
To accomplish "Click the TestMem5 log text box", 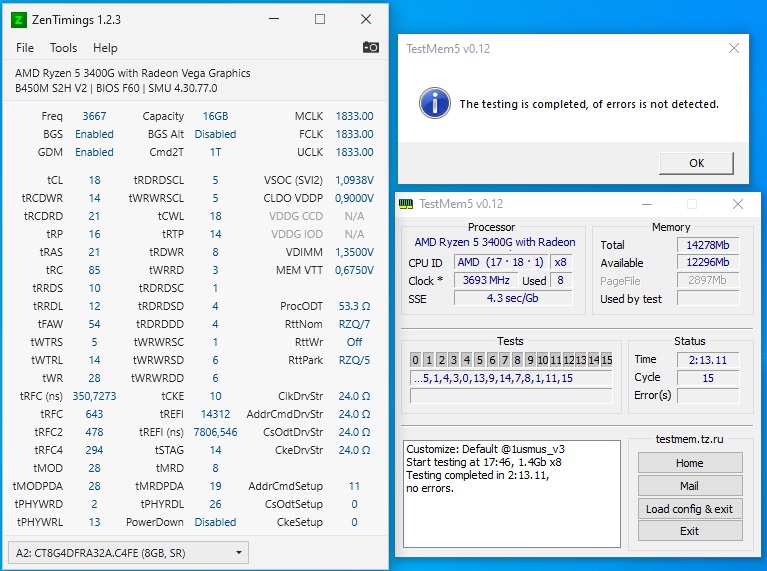I will click(x=512, y=494).
